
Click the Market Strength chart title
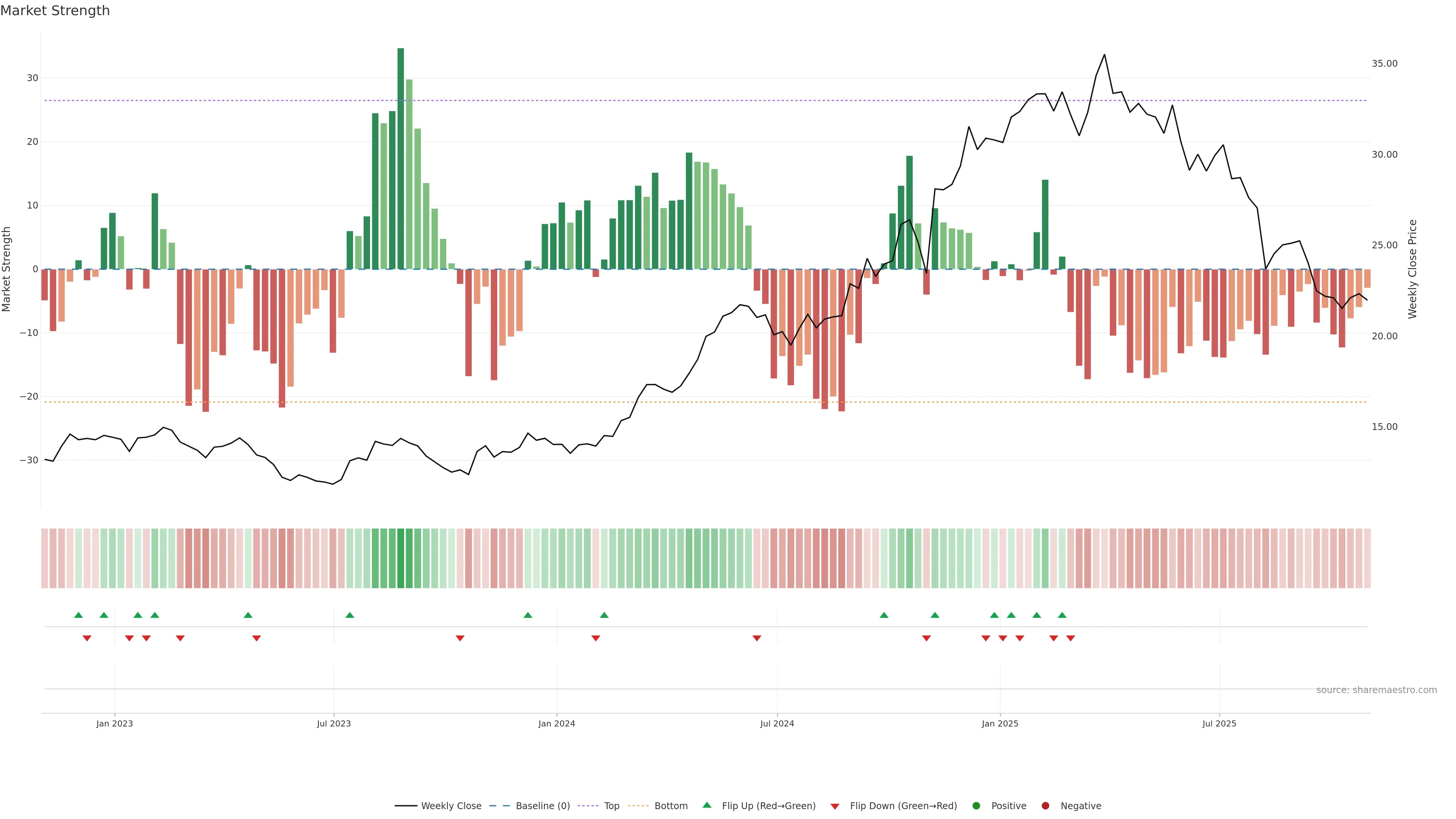tap(55, 11)
